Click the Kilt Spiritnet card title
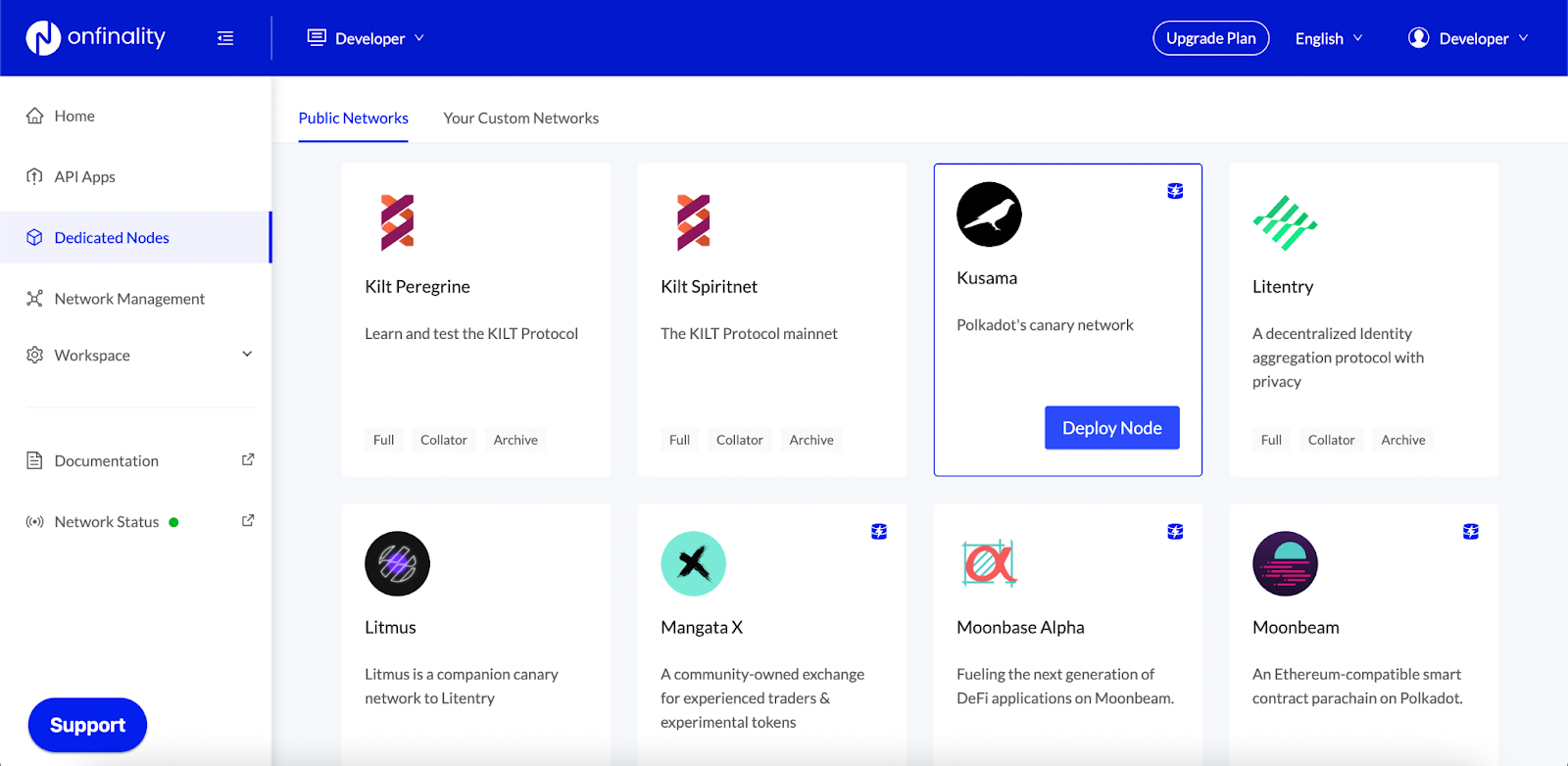Screen dimensions: 1568x766 tap(710, 286)
